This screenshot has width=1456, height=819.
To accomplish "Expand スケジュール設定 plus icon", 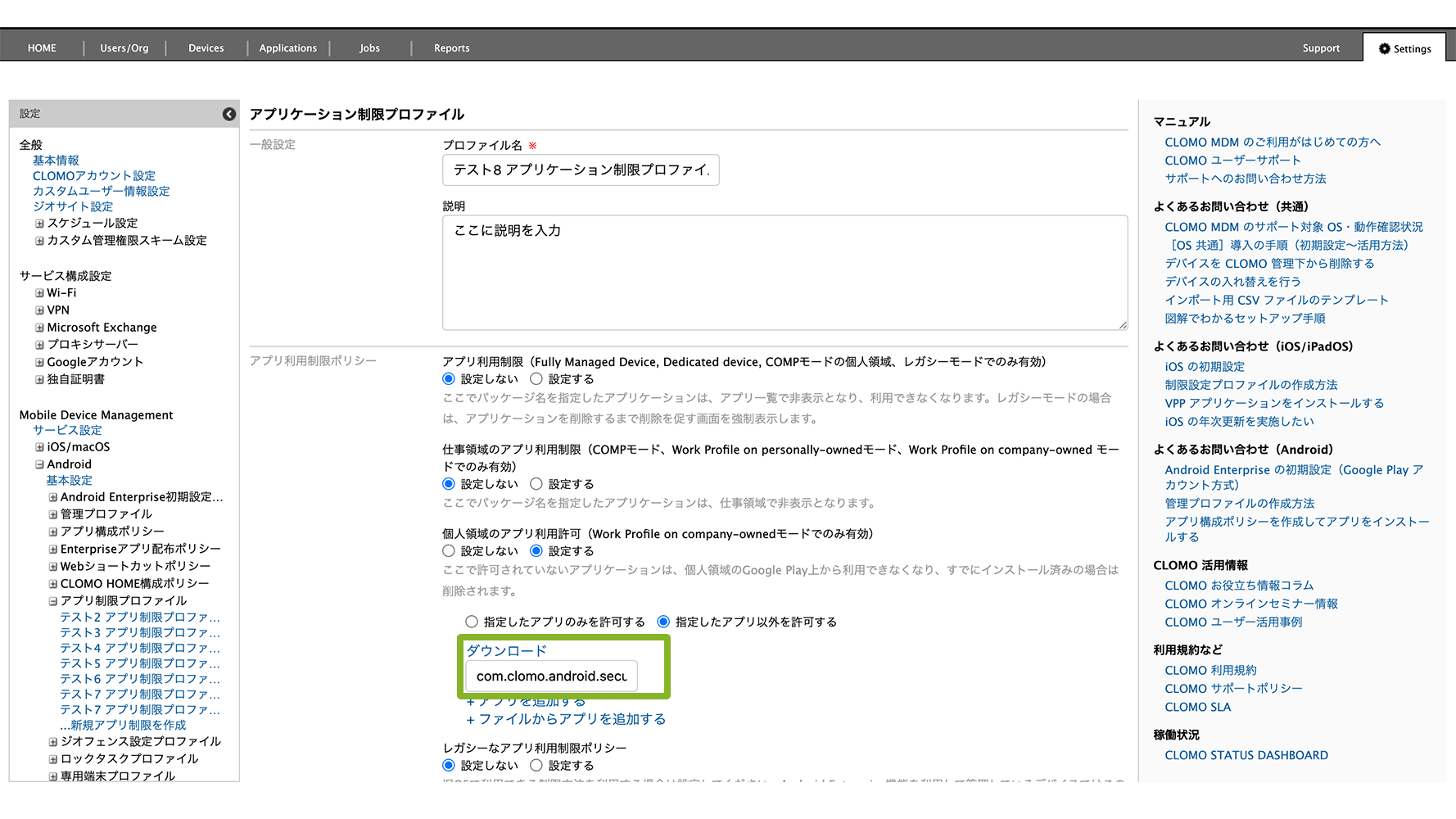I will tap(39, 224).
